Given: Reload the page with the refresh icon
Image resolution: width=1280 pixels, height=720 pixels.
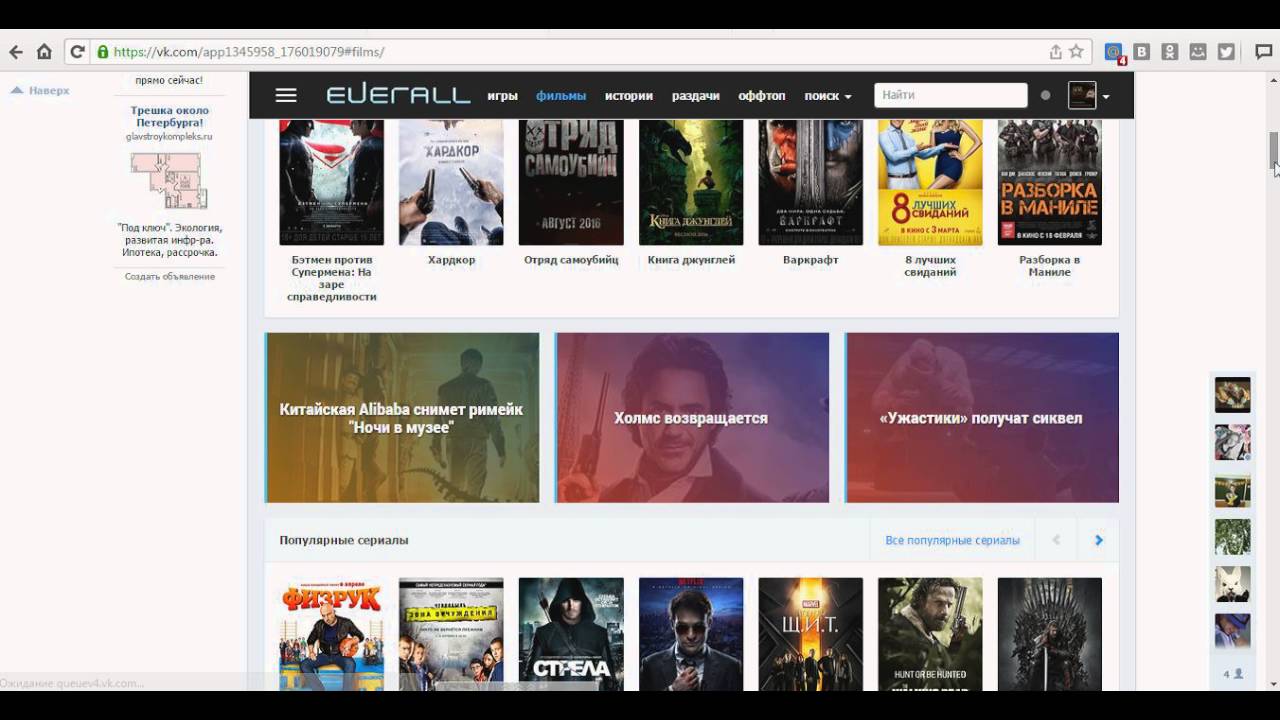Looking at the screenshot, I should click(77, 52).
